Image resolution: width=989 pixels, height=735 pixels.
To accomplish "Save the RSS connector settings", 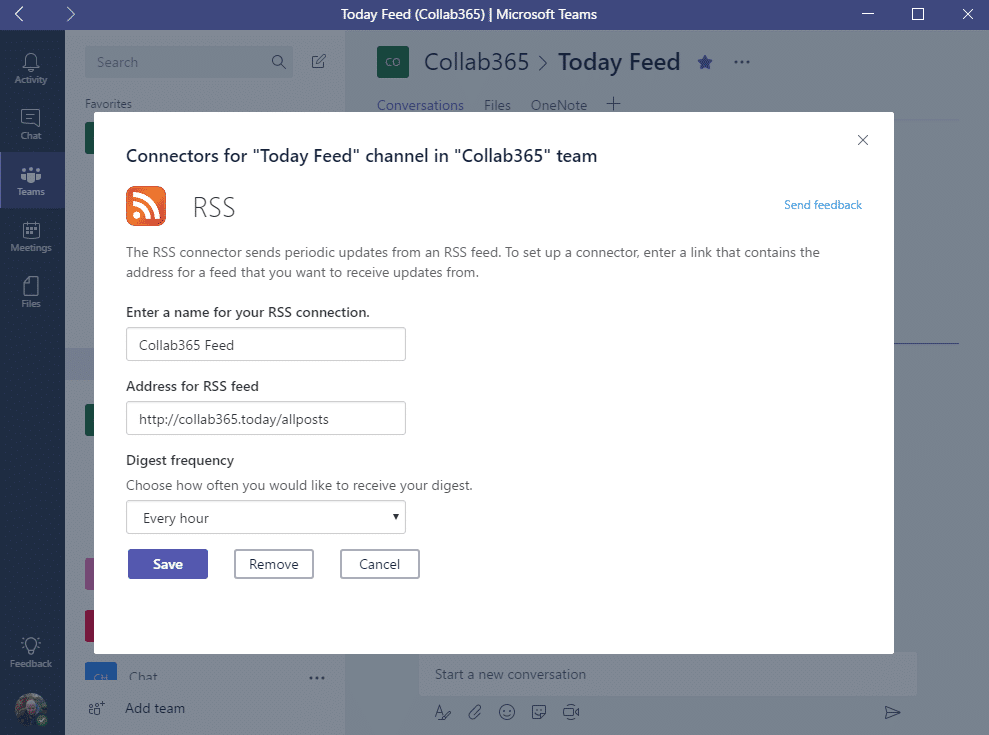I will point(168,564).
